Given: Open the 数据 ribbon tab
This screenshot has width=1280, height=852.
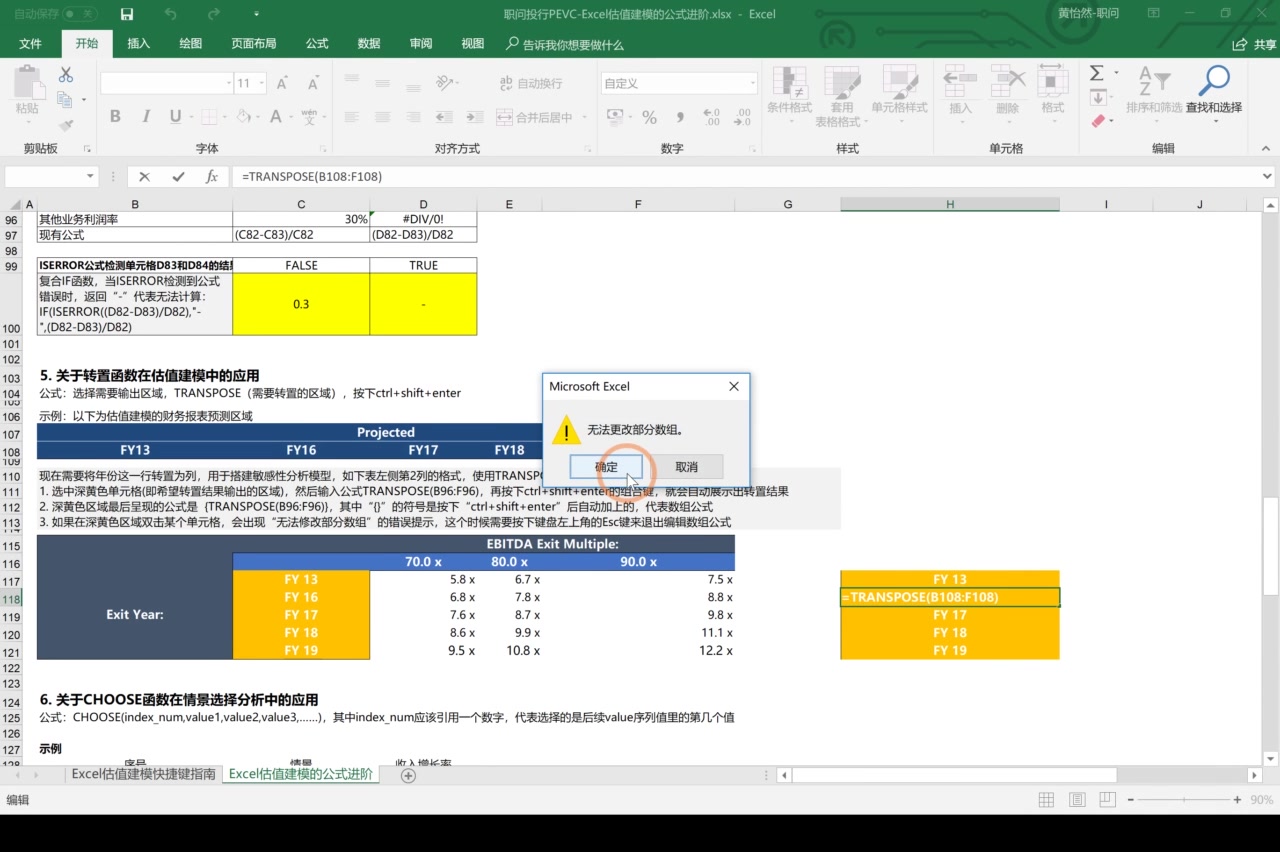Looking at the screenshot, I should tap(369, 44).
